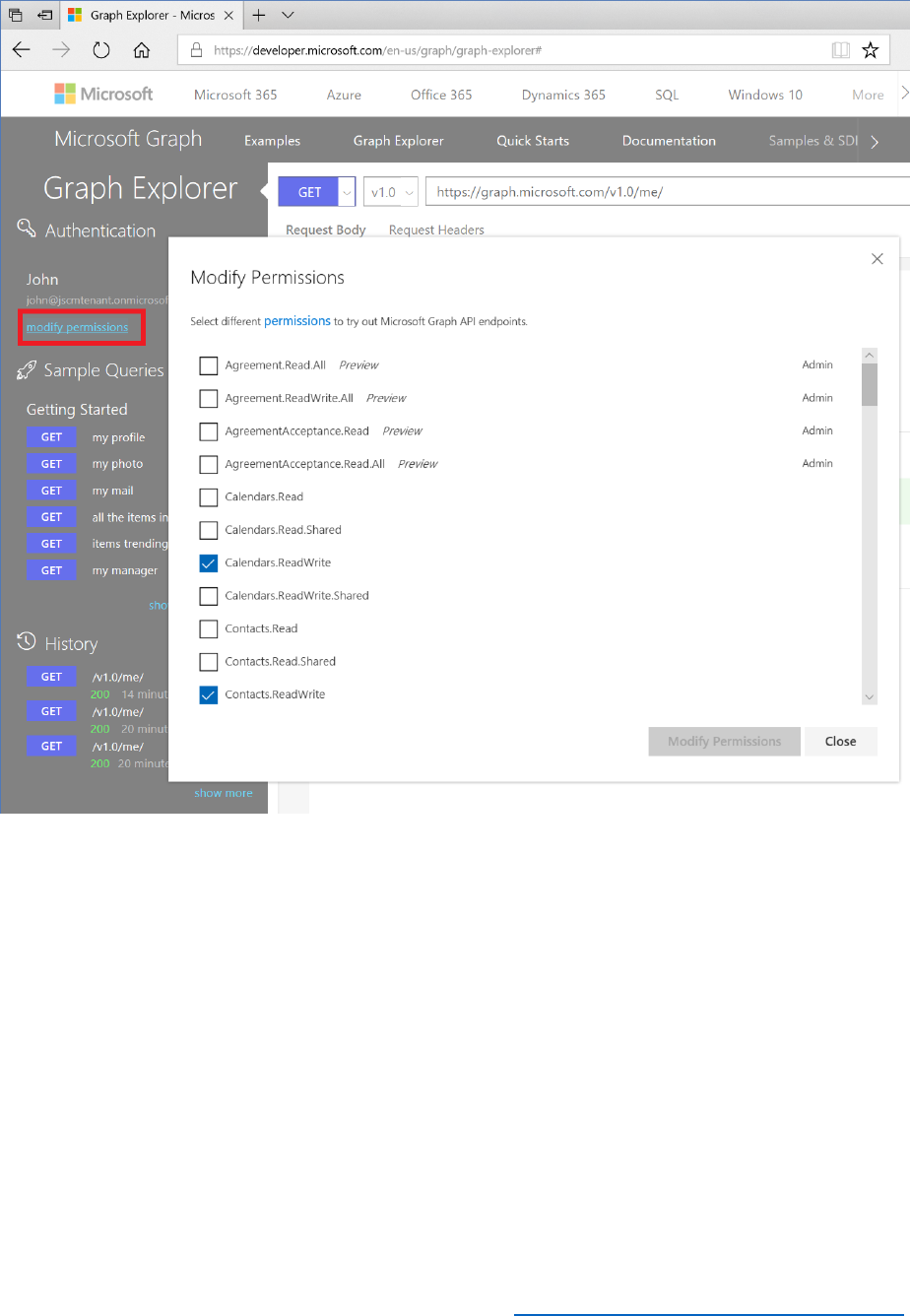The image size is (910, 1316).
Task: Open Quick Starts menu item
Action: click(x=533, y=141)
